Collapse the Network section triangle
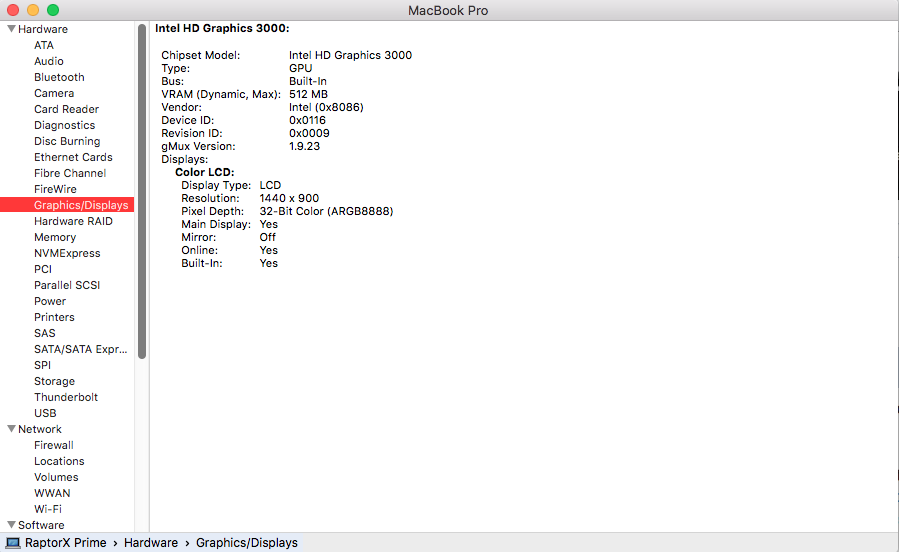 click(x=11, y=429)
